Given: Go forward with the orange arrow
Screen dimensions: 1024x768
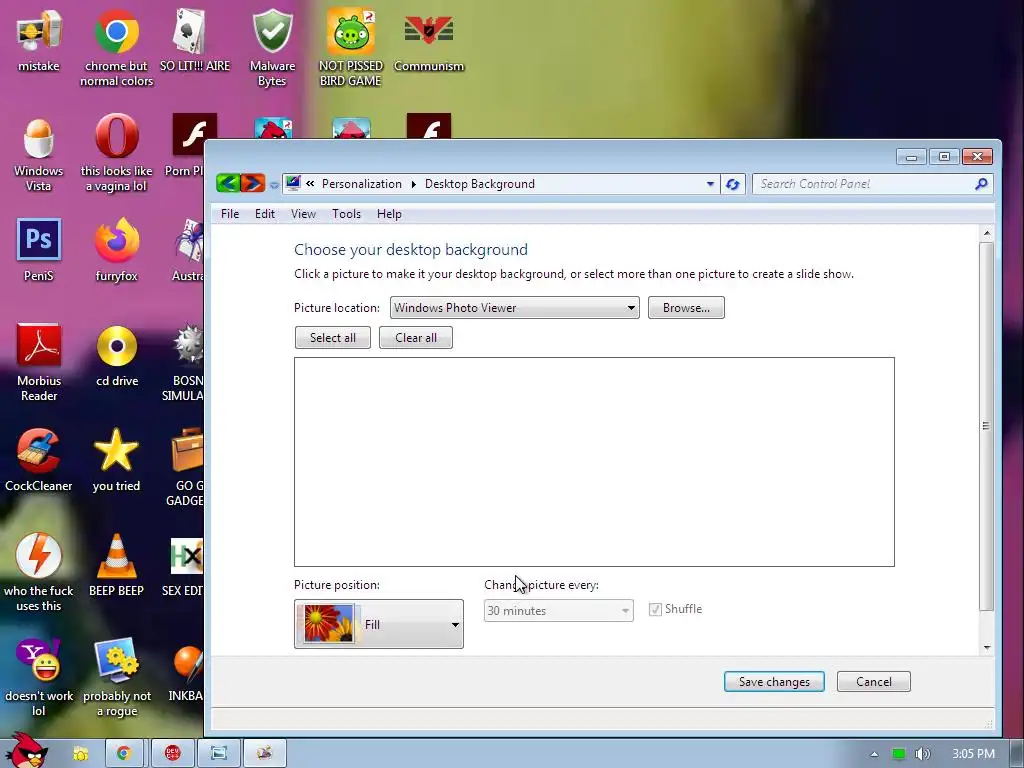Looking at the screenshot, I should pos(253,183).
